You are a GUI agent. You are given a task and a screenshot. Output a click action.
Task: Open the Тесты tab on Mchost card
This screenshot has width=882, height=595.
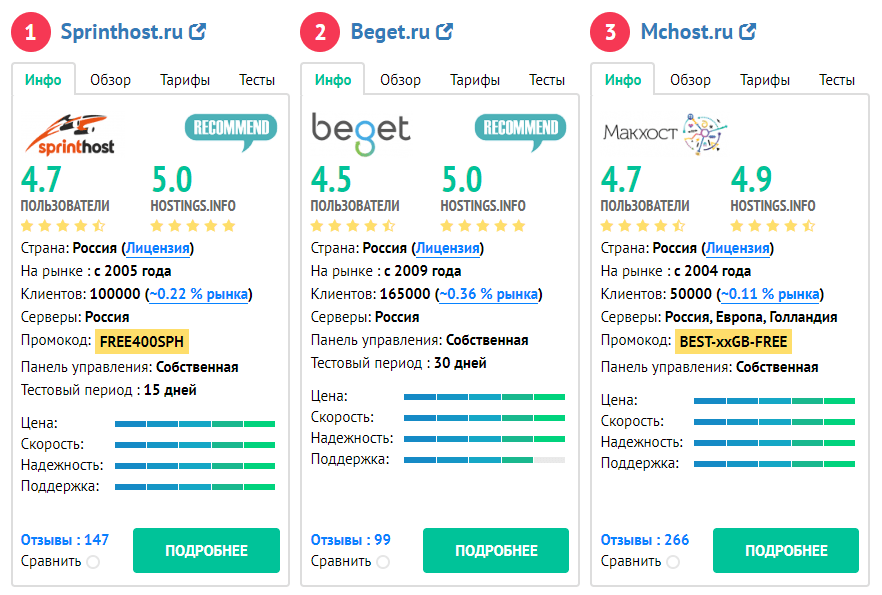(x=837, y=80)
